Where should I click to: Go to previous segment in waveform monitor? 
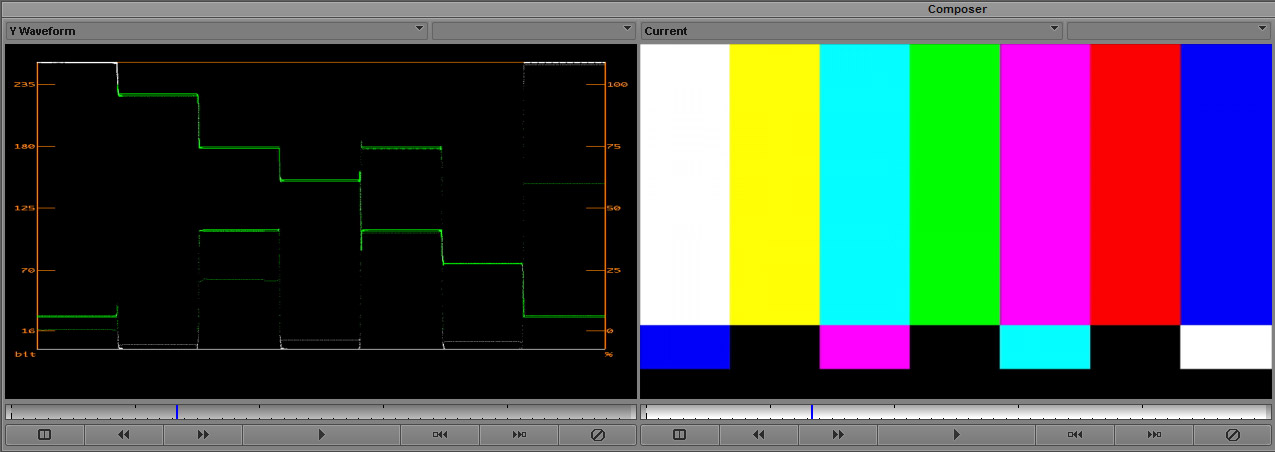[440, 435]
